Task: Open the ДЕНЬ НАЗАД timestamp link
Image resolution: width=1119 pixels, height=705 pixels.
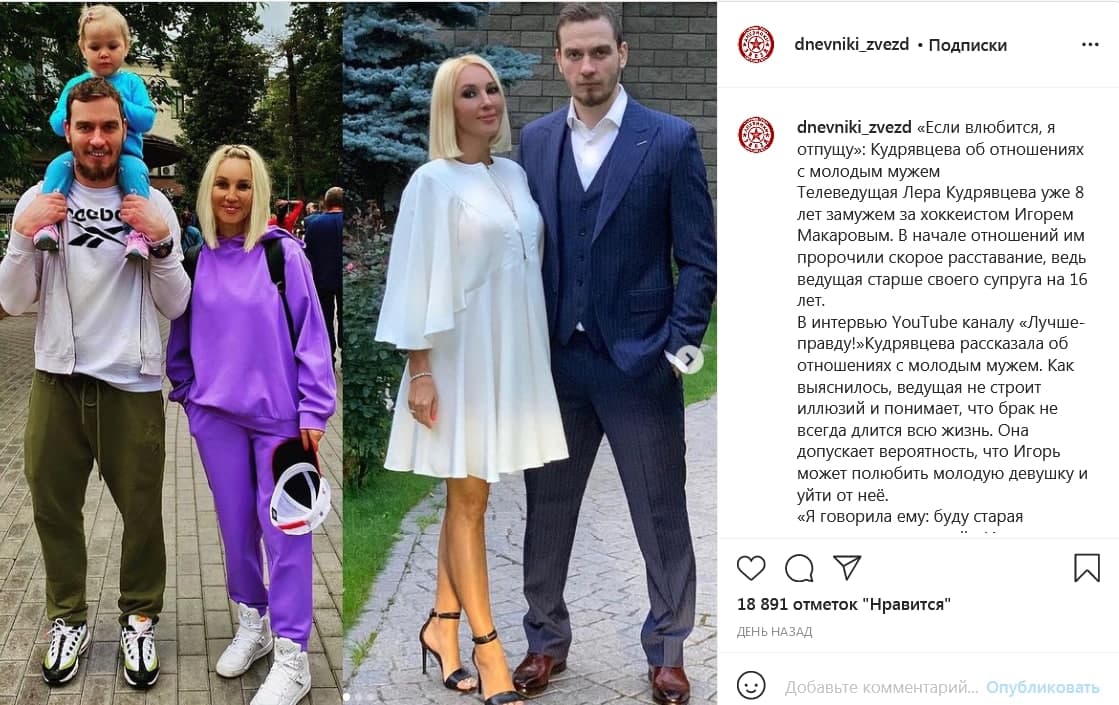Action: 774,632
